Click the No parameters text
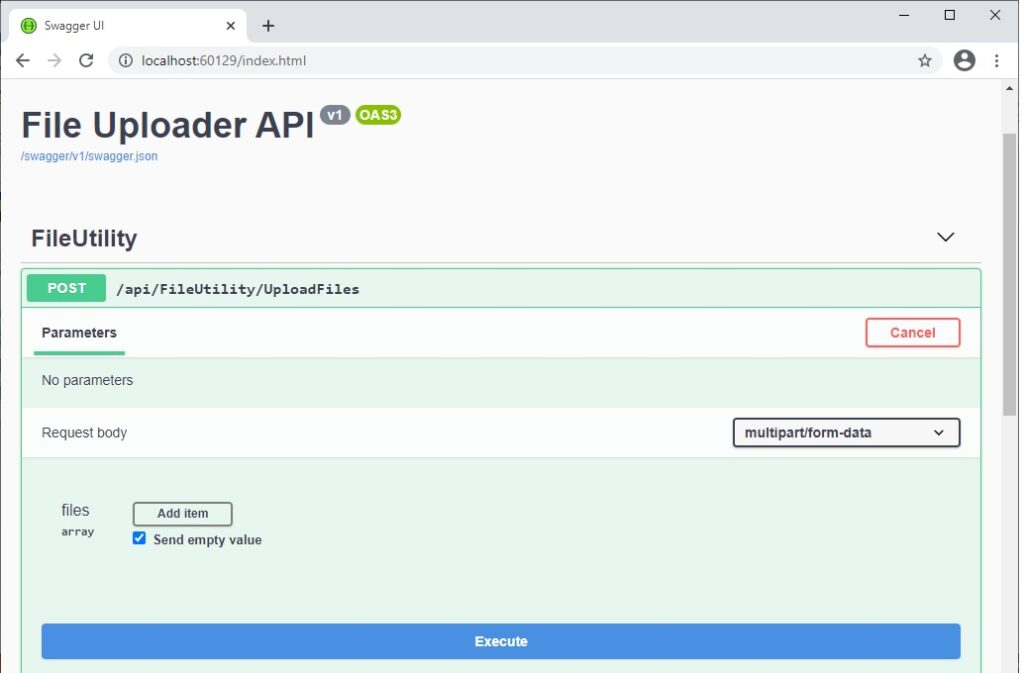This screenshot has width=1024, height=673. [x=87, y=380]
